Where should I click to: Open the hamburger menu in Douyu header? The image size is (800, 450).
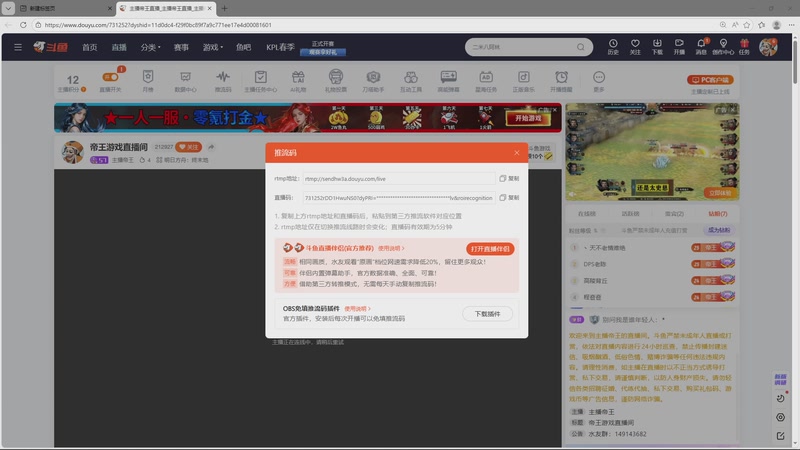coord(18,47)
